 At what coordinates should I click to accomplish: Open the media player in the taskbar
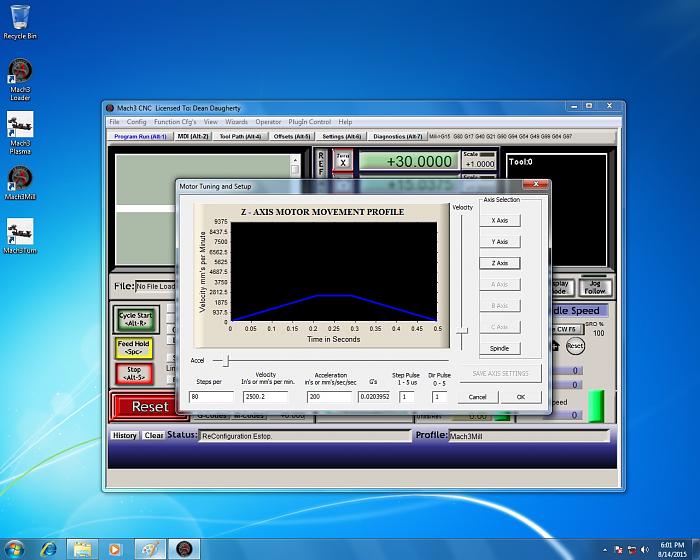coord(115,549)
